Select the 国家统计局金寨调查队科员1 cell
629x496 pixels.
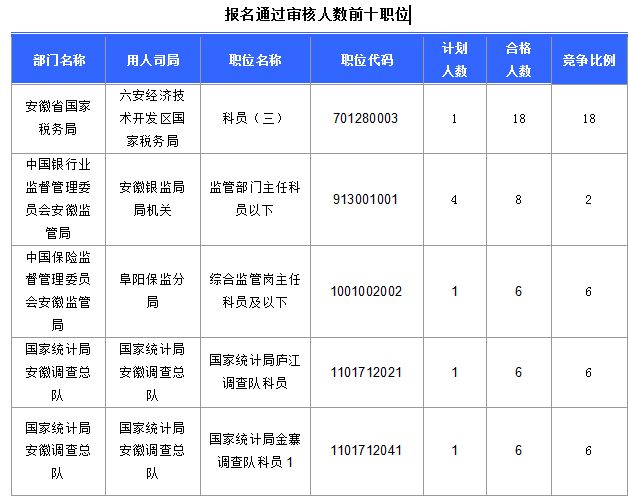pyautogui.click(x=254, y=450)
